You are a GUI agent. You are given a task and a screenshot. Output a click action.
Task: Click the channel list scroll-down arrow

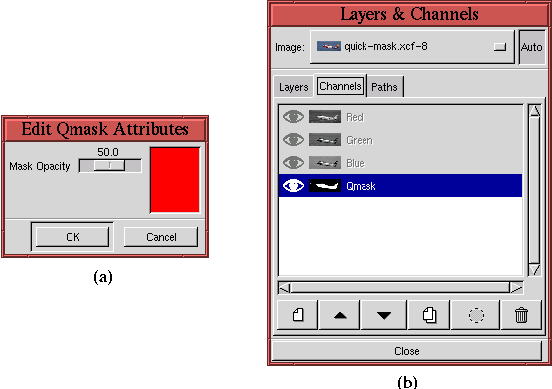(535, 270)
